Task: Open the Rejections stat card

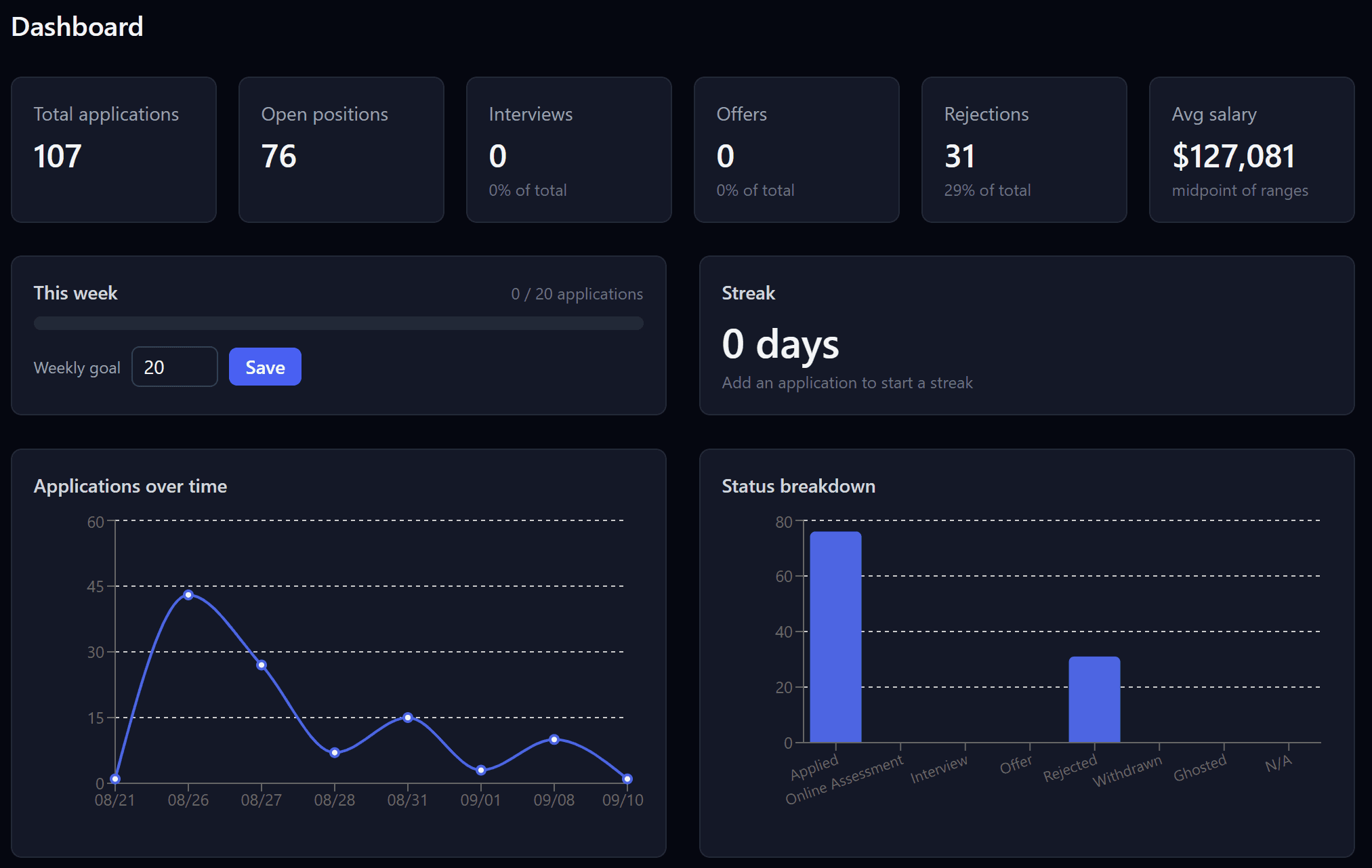Action: tap(1024, 150)
